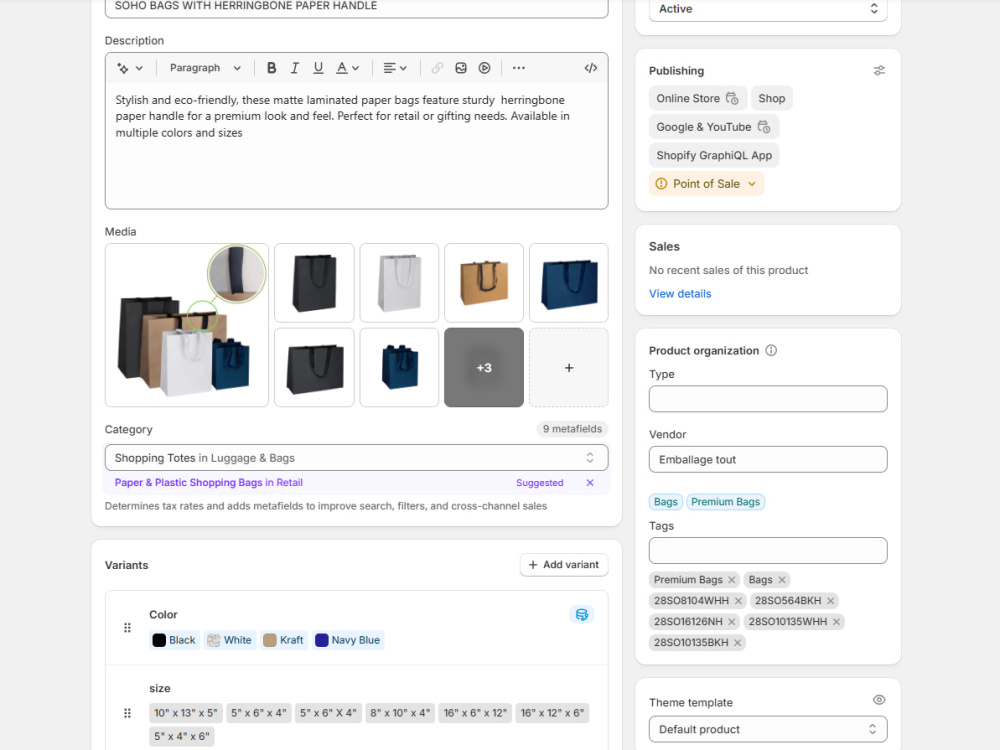Show Product organization info tooltip
Viewport: 1000px width, 750px height.
(771, 351)
